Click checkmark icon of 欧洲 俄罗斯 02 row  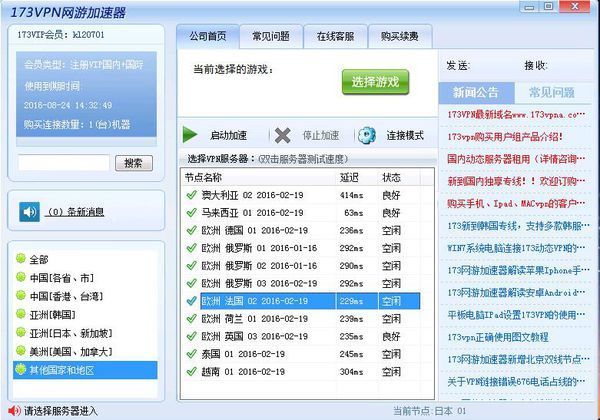(x=191, y=265)
